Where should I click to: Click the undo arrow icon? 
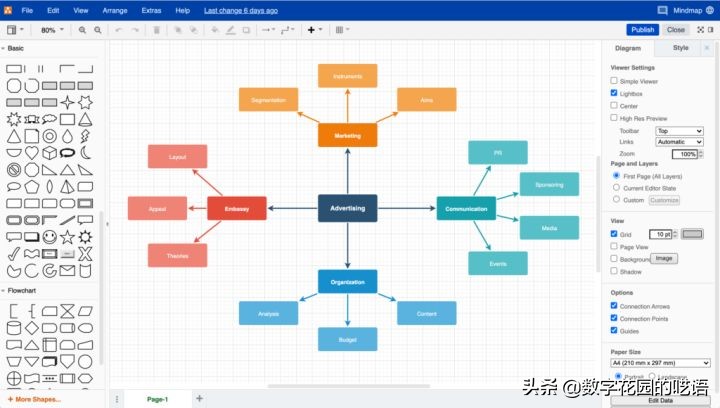click(x=119, y=30)
